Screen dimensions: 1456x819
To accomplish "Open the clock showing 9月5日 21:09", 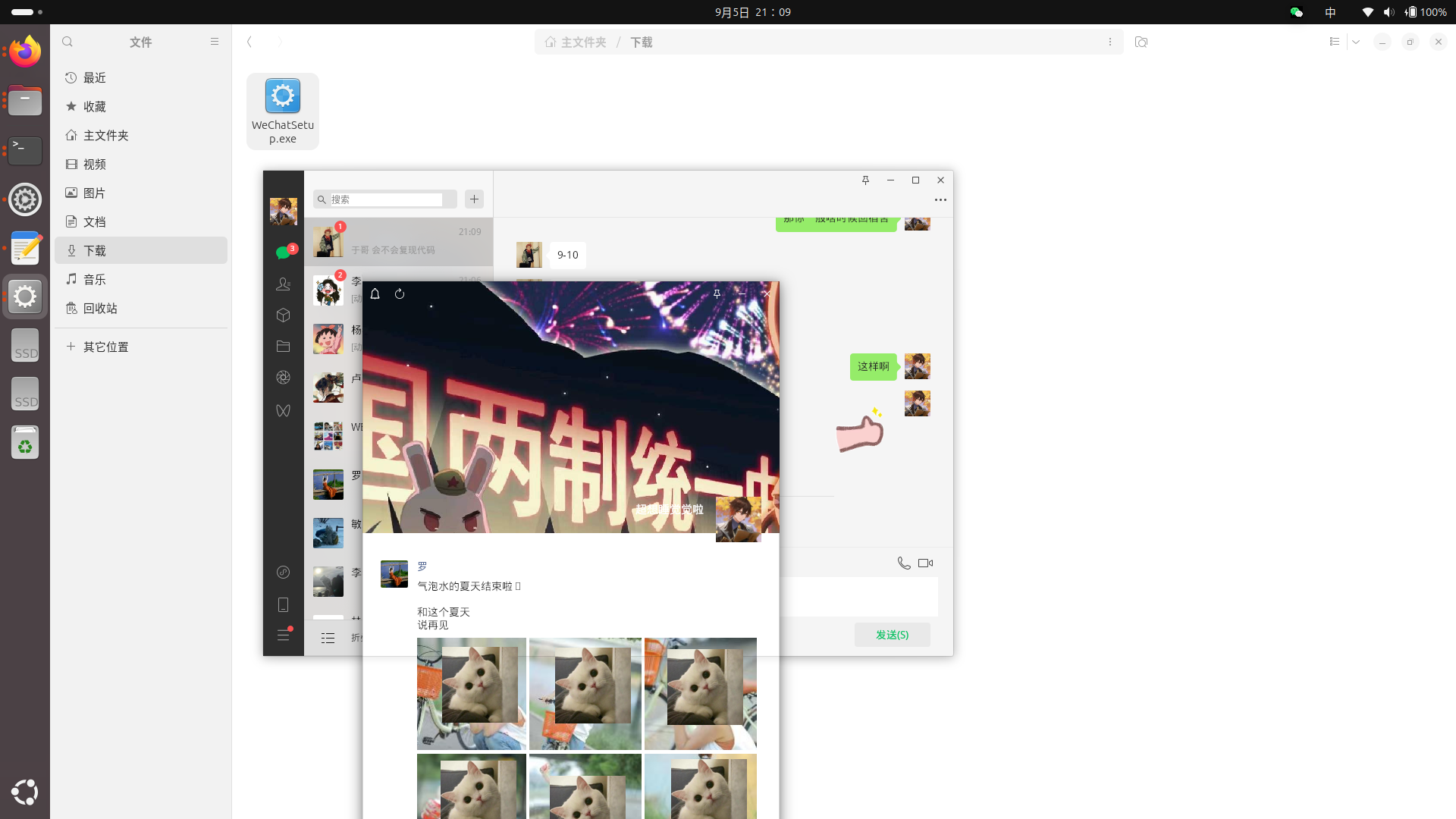I will click(753, 12).
